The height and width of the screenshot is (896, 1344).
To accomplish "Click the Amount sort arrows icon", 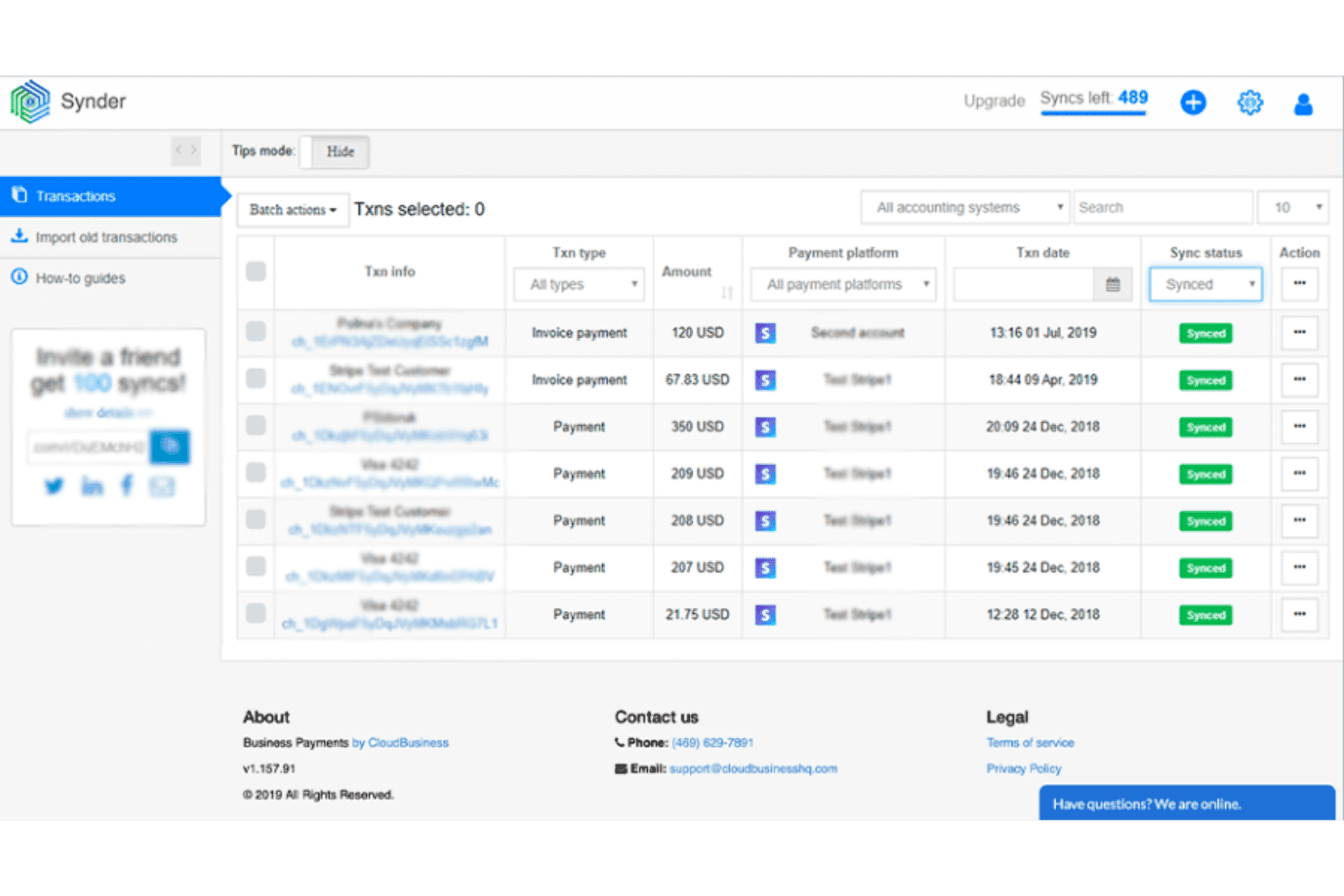I will click(727, 292).
